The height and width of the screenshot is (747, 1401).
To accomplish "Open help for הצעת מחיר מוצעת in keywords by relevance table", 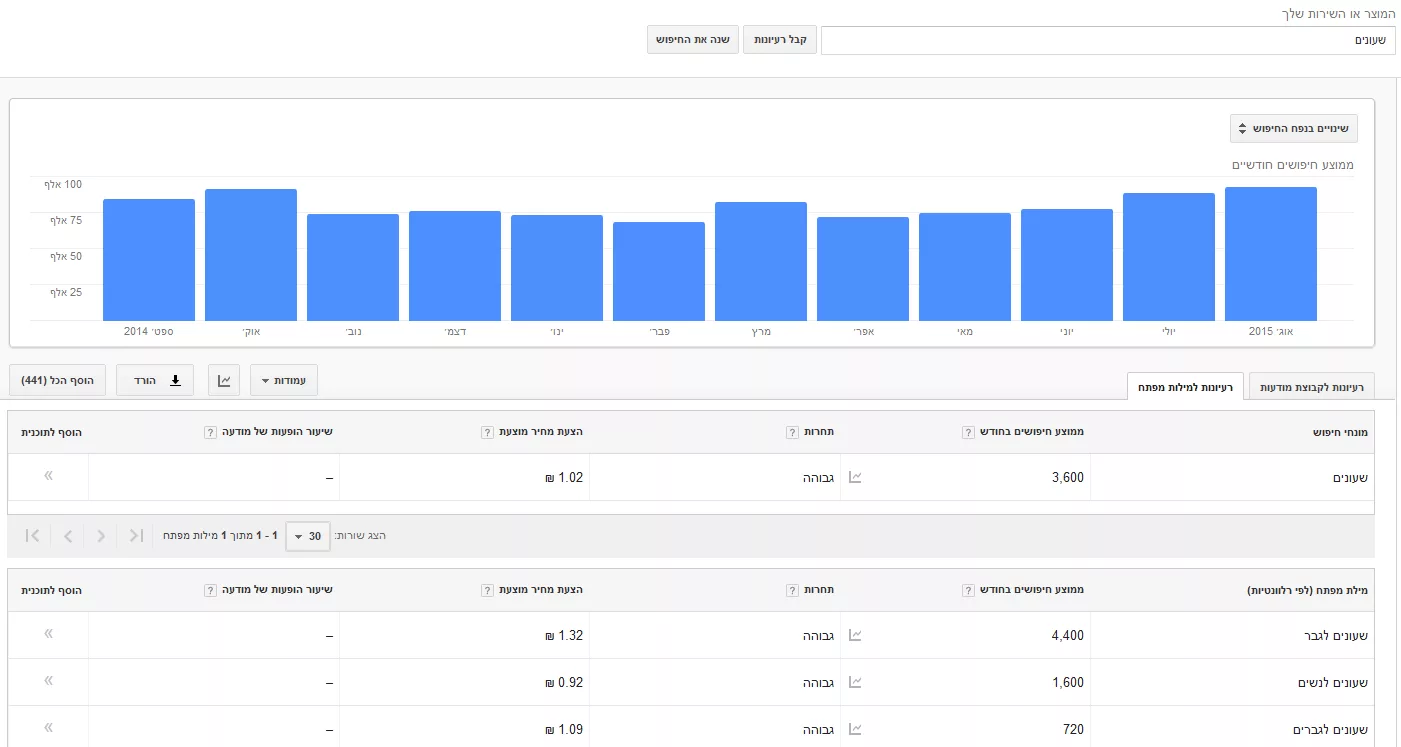I will click(487, 590).
